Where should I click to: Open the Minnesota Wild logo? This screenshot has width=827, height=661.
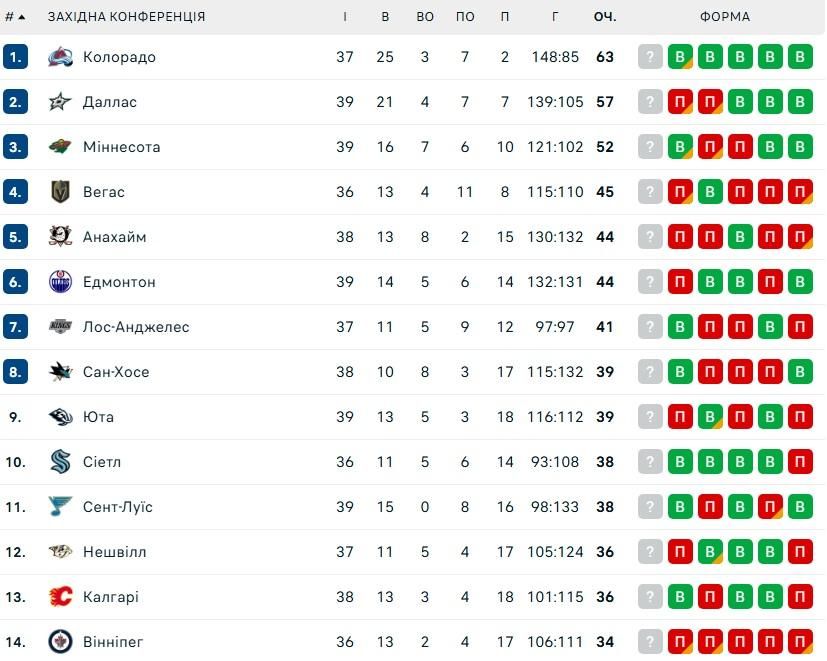(x=61, y=147)
